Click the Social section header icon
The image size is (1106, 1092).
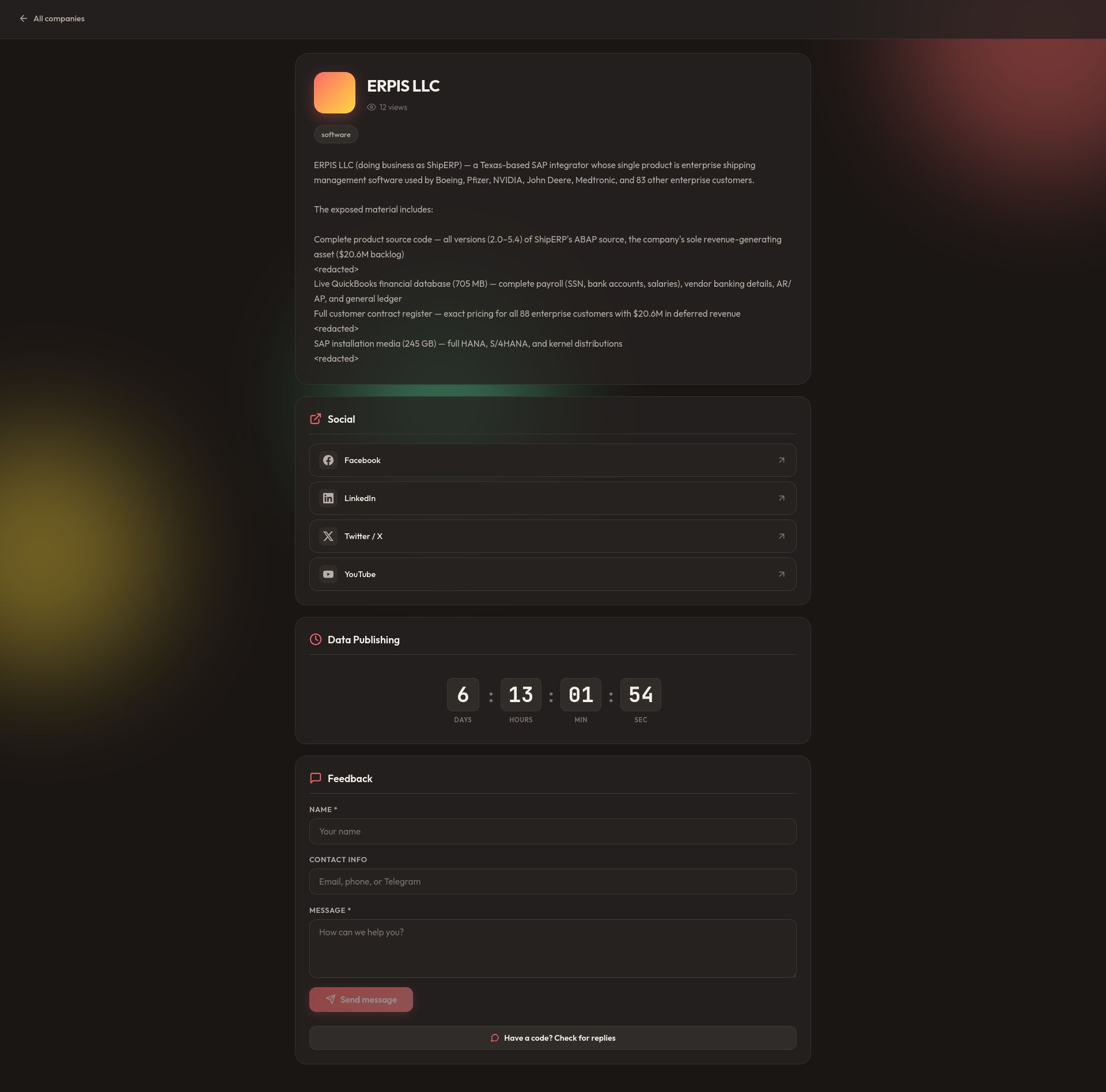[316, 419]
